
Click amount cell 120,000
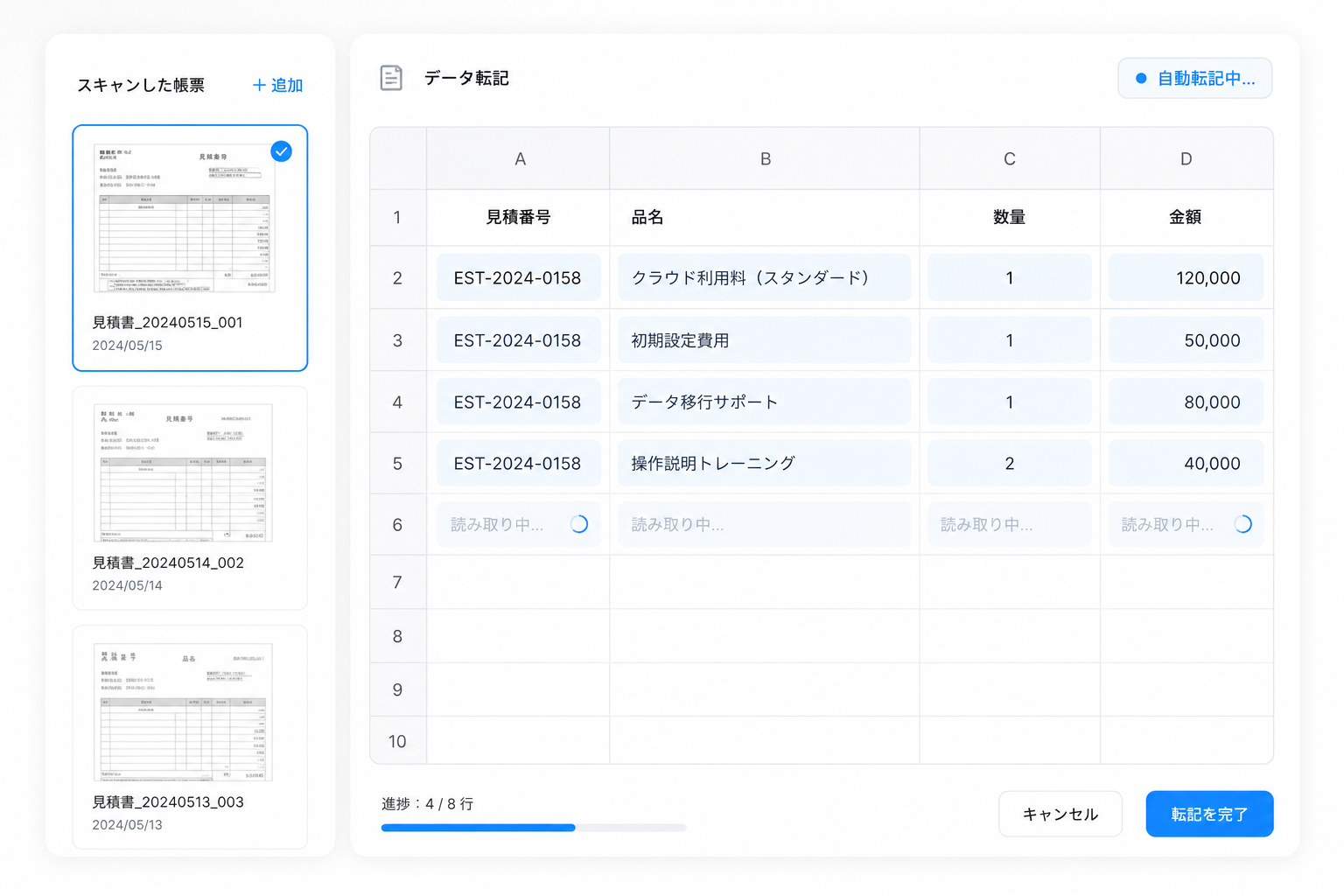1186,278
